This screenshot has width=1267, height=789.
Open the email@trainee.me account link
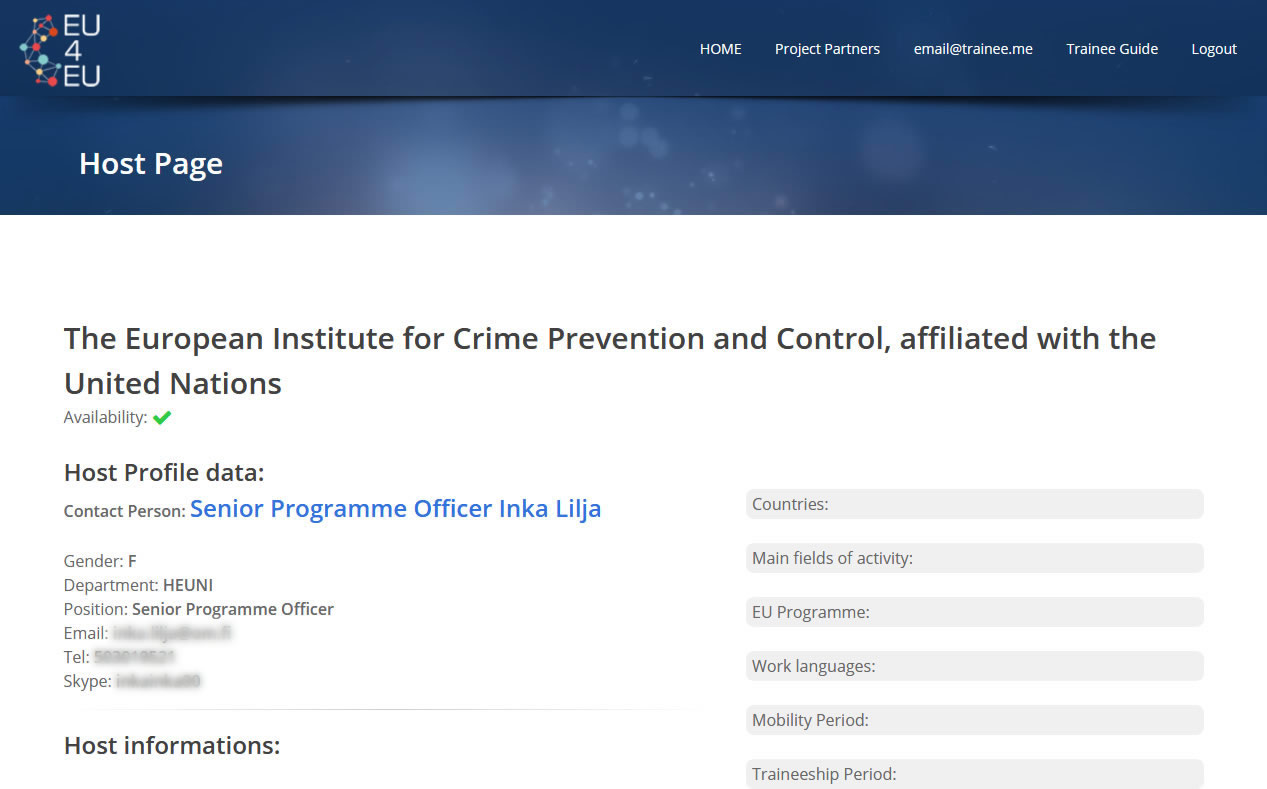point(973,49)
